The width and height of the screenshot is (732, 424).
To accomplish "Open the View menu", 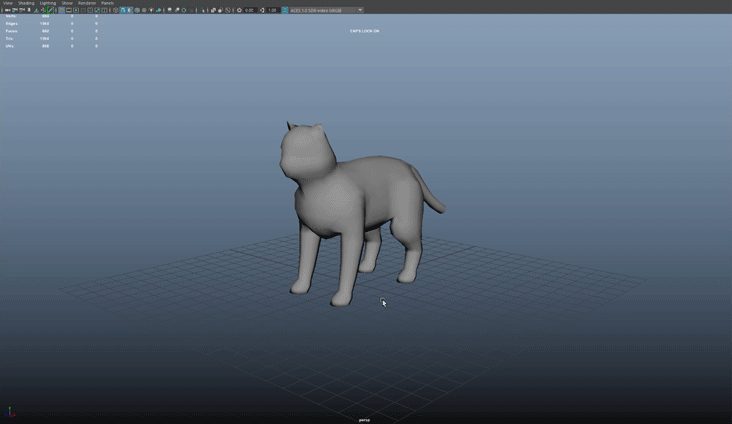I will [x=8, y=3].
